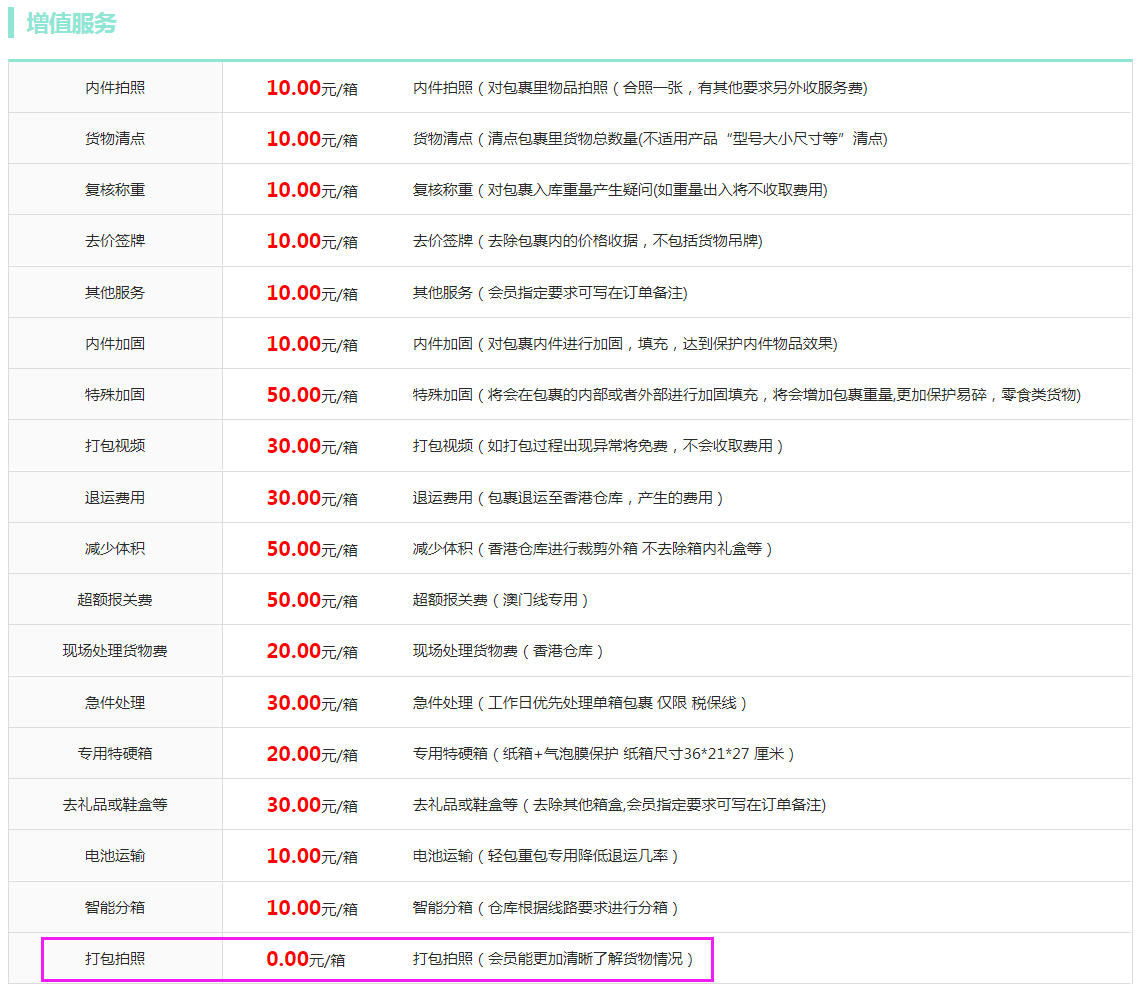The image size is (1139, 991).
Task: Click the 超额报关费 description text
Action: (500, 600)
